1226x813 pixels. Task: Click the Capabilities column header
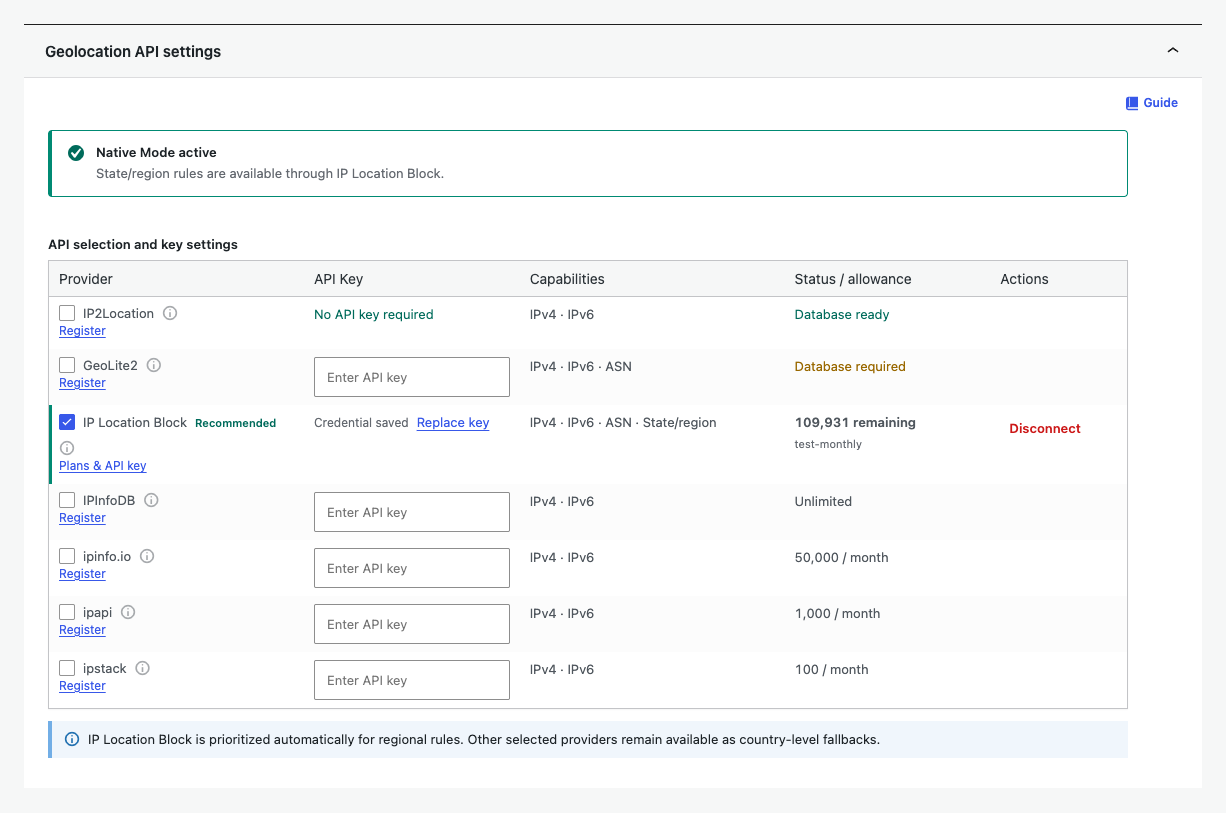click(x=567, y=279)
